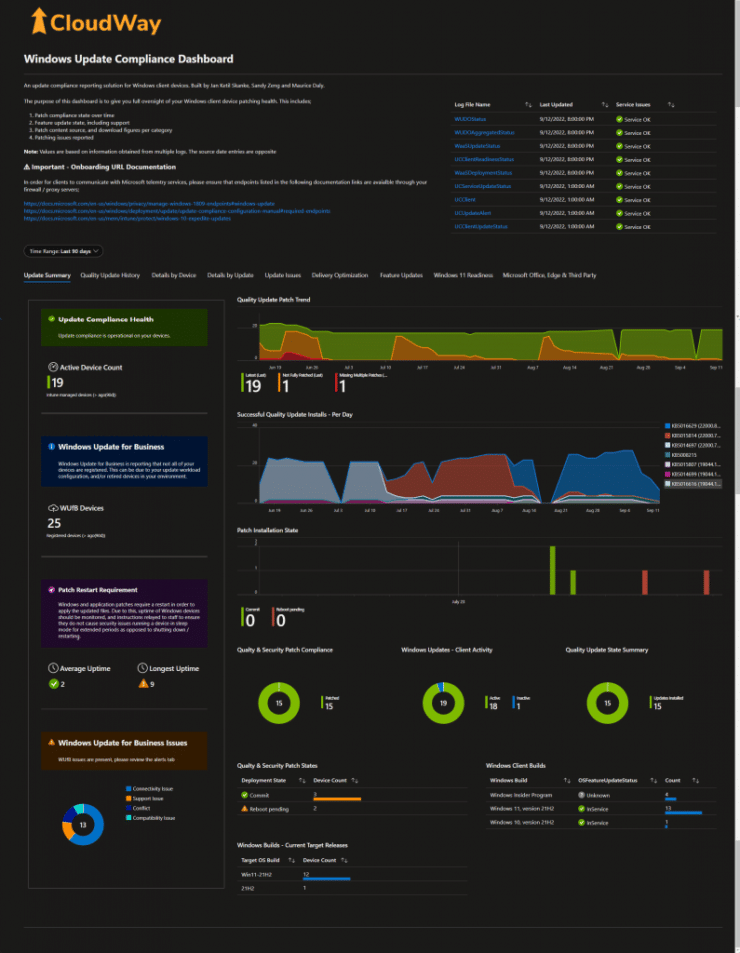740x953 pixels.
Task: Open the manage-windows-1809-endpoints documentation link
Action: (x=149, y=204)
